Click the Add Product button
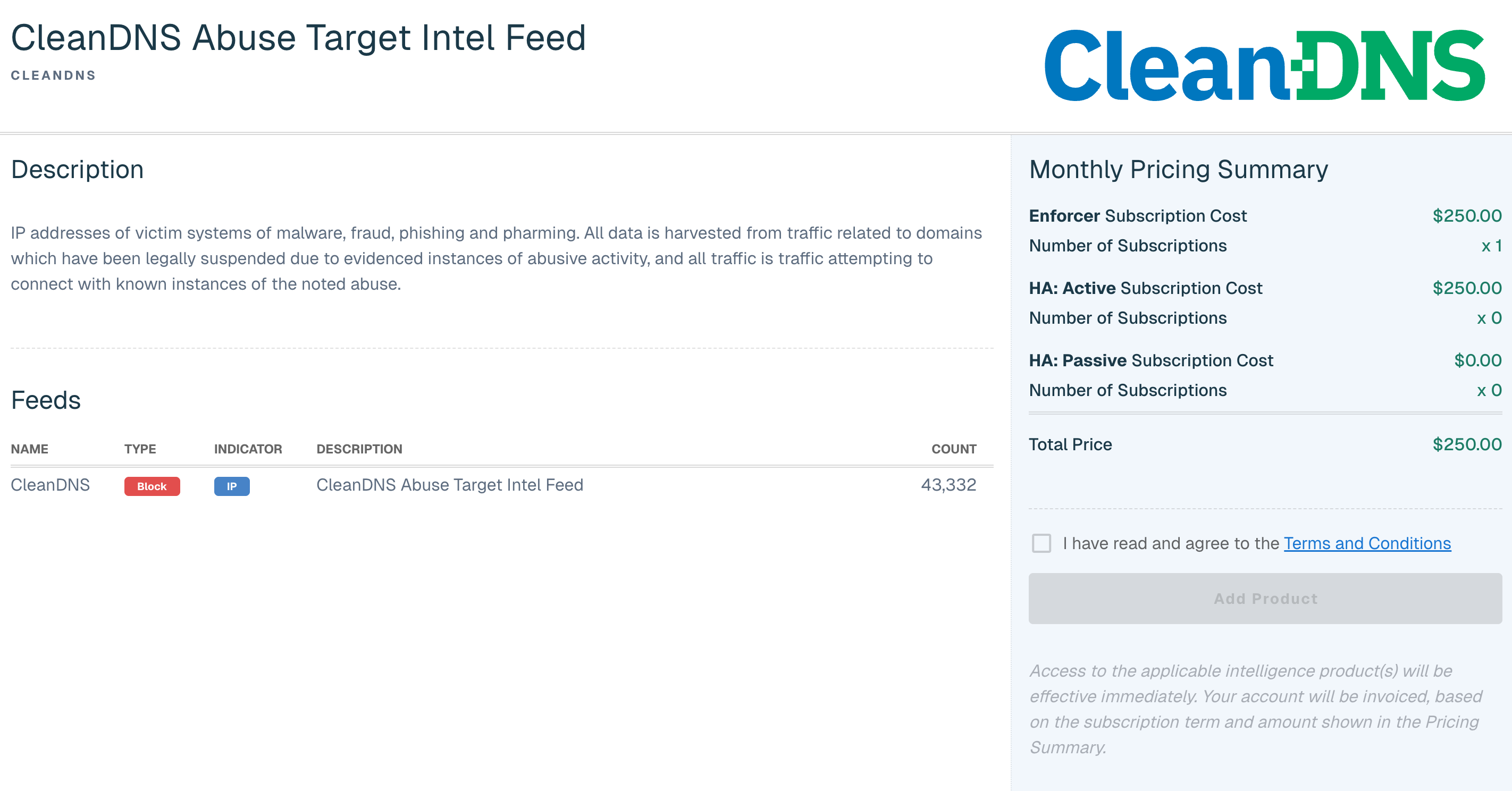The width and height of the screenshot is (1512, 791). point(1265,599)
